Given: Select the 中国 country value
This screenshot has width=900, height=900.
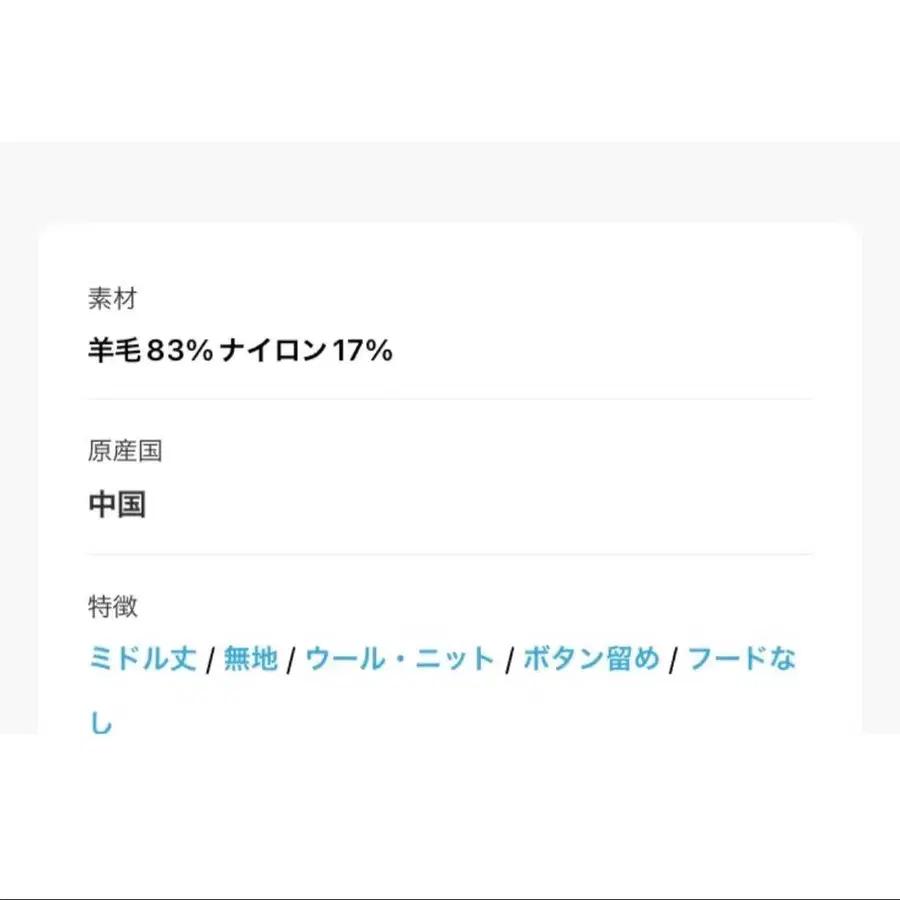Looking at the screenshot, I should coord(118,505).
